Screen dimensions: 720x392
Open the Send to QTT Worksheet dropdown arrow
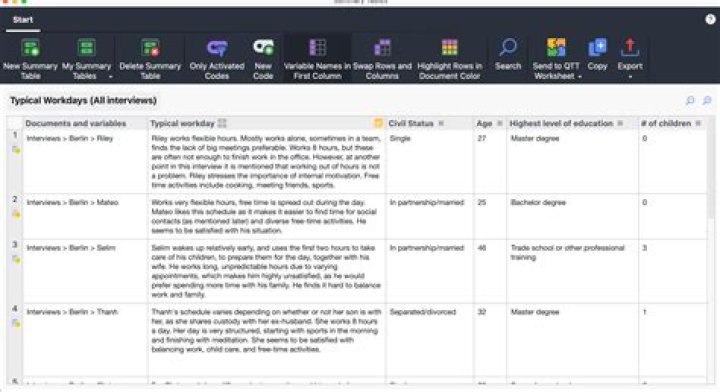[x=579, y=77]
